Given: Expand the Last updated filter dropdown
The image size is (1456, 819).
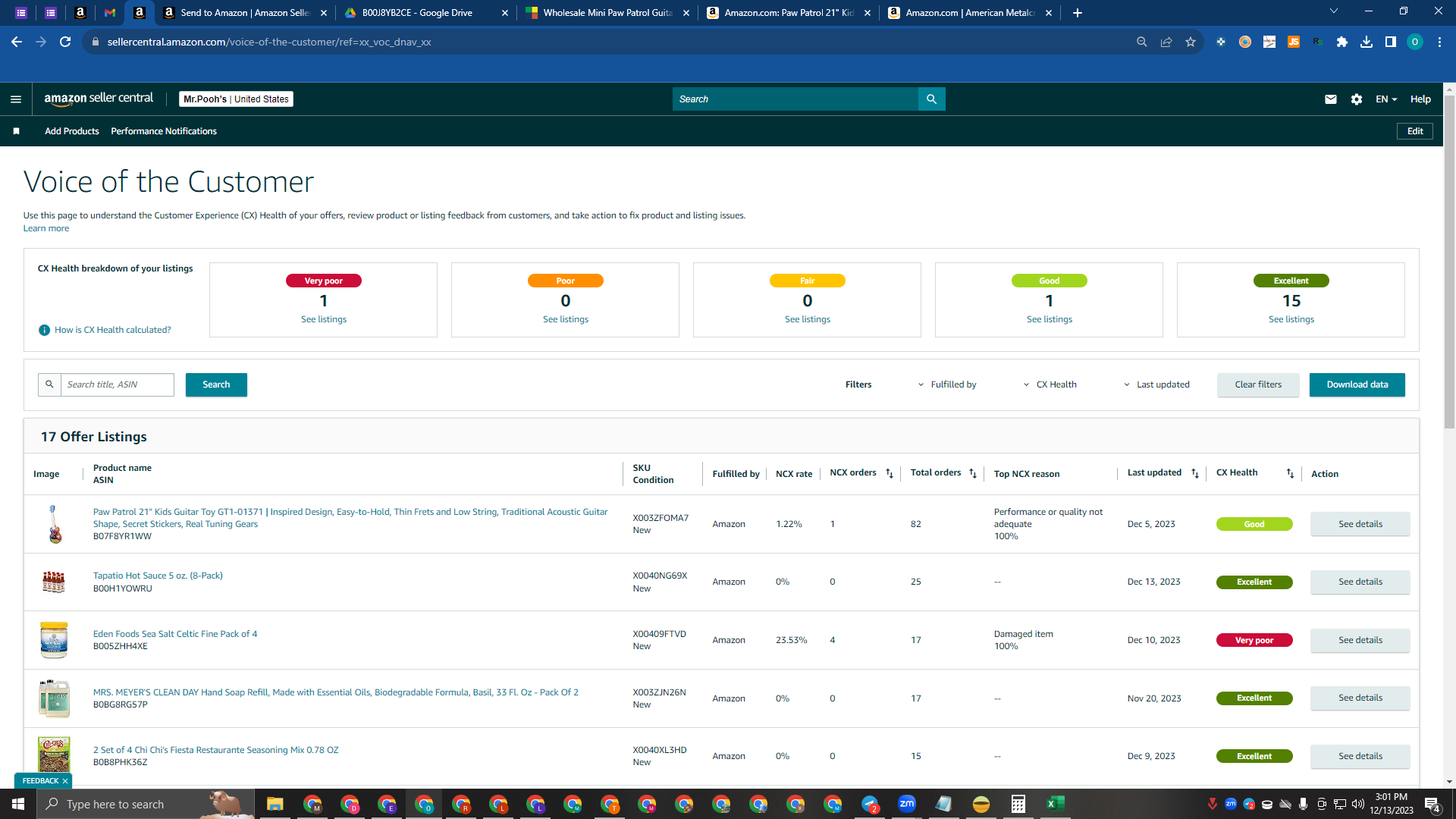Looking at the screenshot, I should pos(1156,384).
